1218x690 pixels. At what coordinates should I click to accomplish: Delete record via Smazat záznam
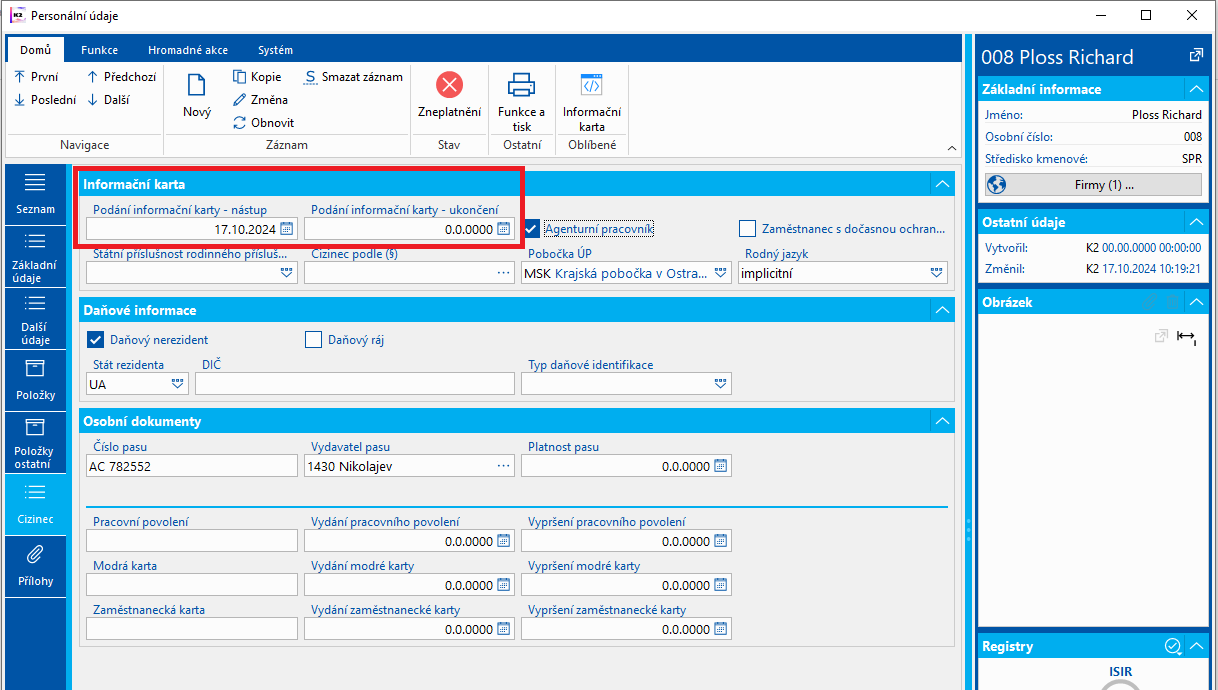pyautogui.click(x=354, y=77)
